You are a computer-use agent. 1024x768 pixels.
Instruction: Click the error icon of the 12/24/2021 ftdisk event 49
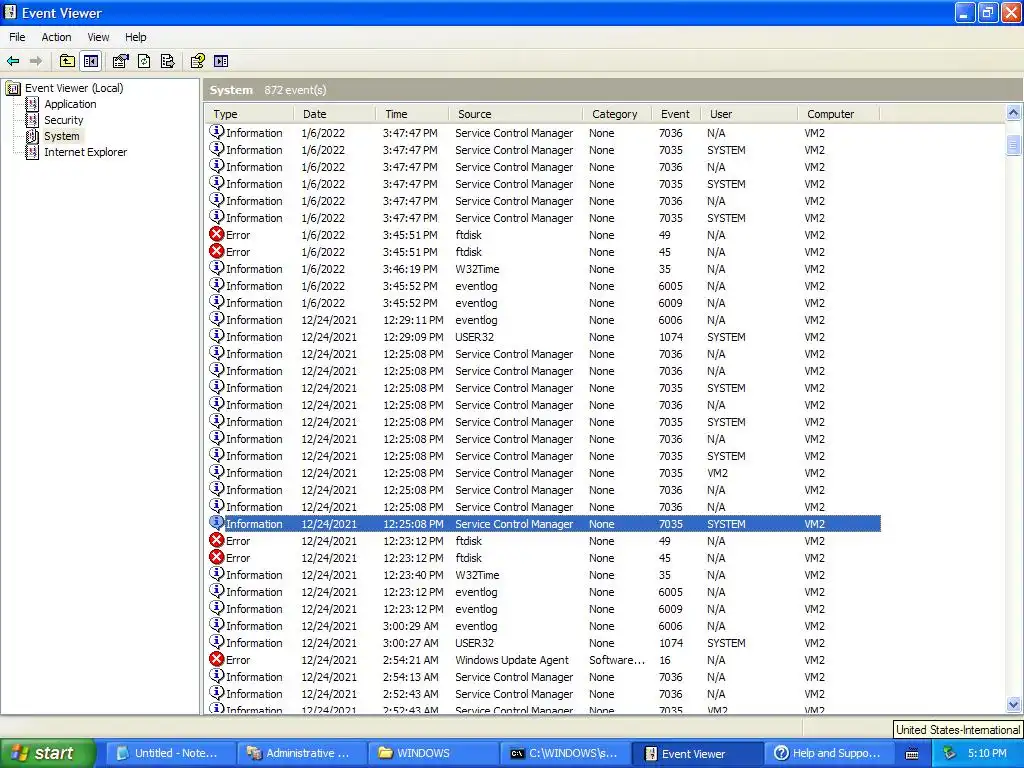click(217, 541)
